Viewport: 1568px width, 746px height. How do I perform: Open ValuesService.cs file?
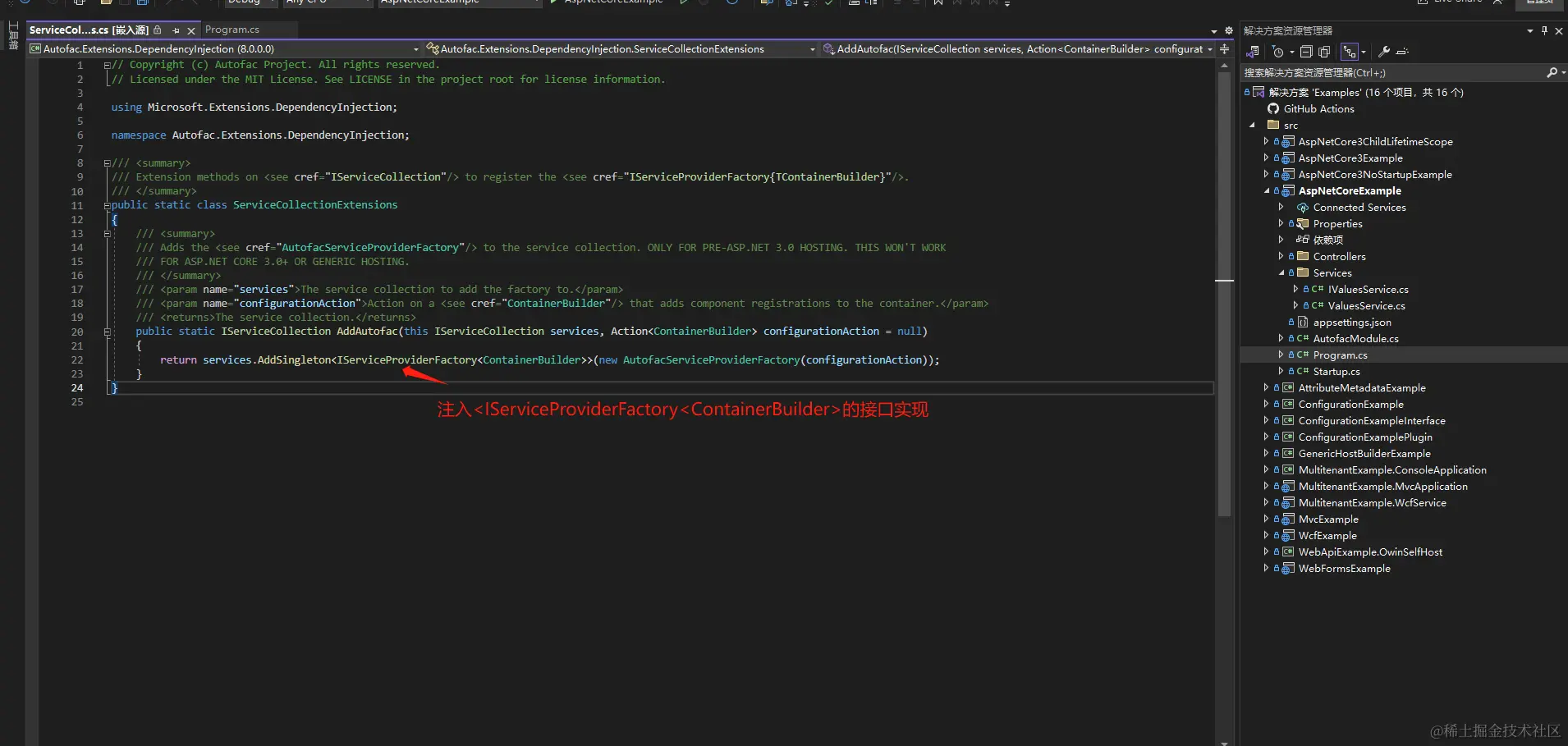(x=1366, y=306)
